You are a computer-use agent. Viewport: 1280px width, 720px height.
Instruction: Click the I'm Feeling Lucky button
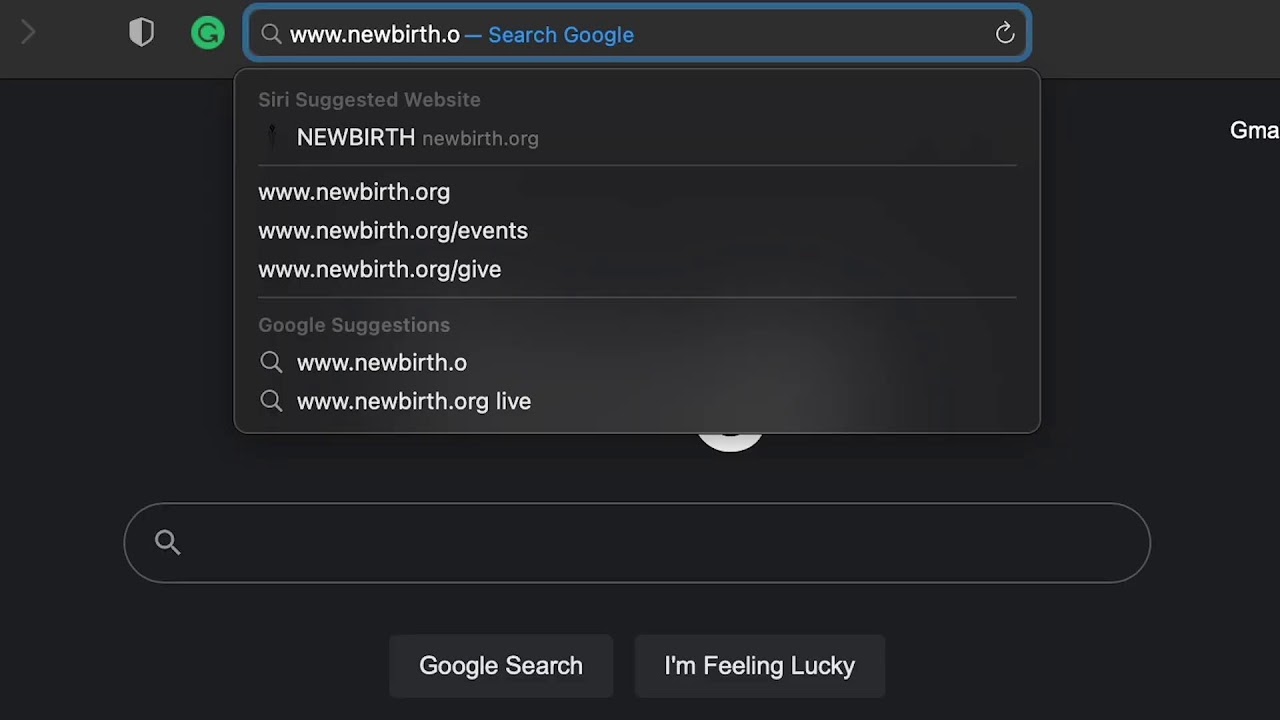tap(760, 666)
